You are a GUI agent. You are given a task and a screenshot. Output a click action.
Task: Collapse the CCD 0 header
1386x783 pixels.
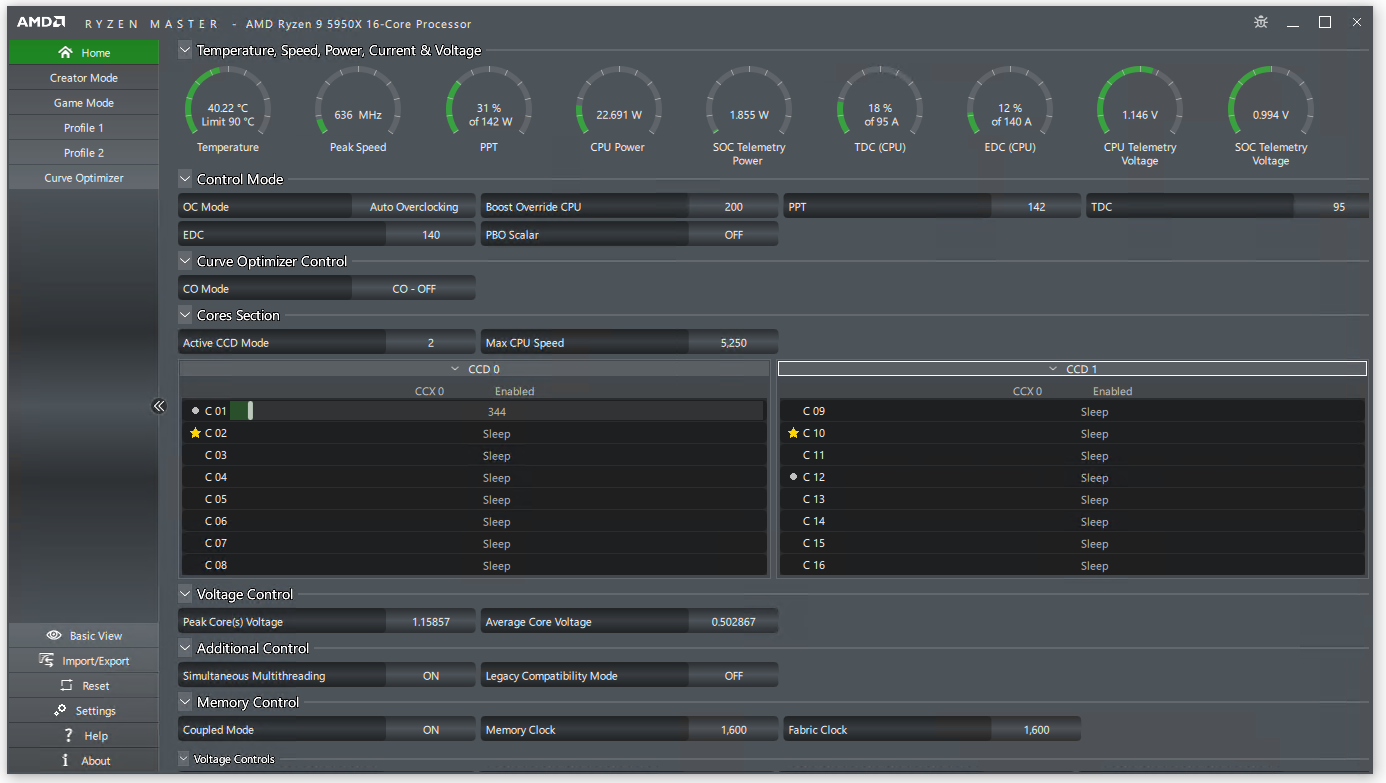pos(474,369)
